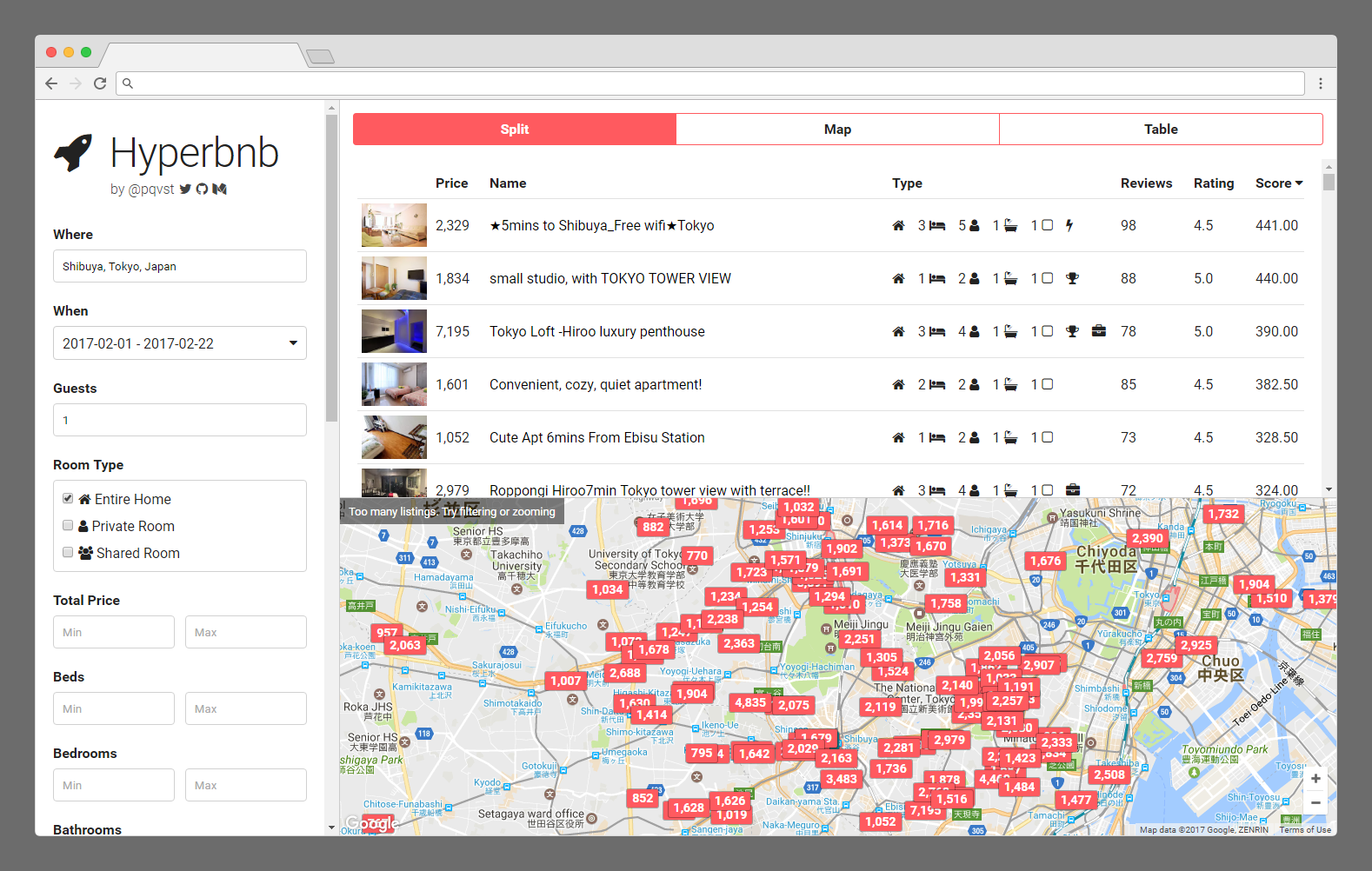Switch to the Split view tab

(x=515, y=129)
